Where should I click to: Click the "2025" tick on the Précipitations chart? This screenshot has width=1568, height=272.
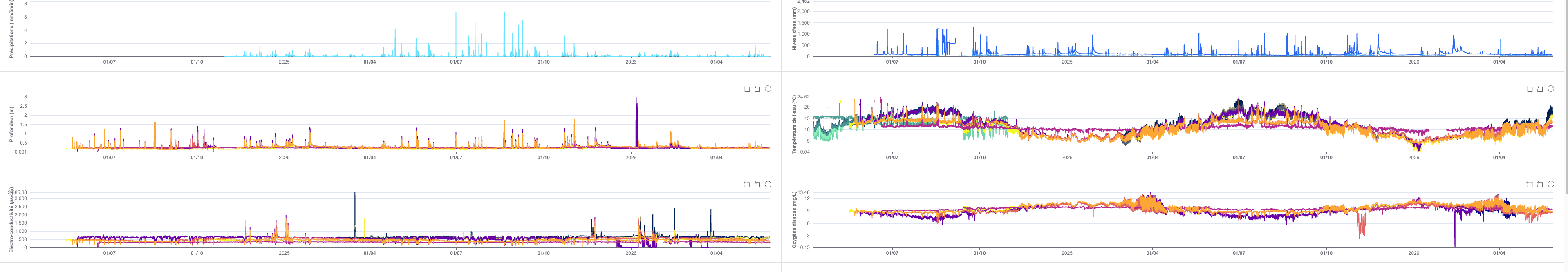click(284, 62)
